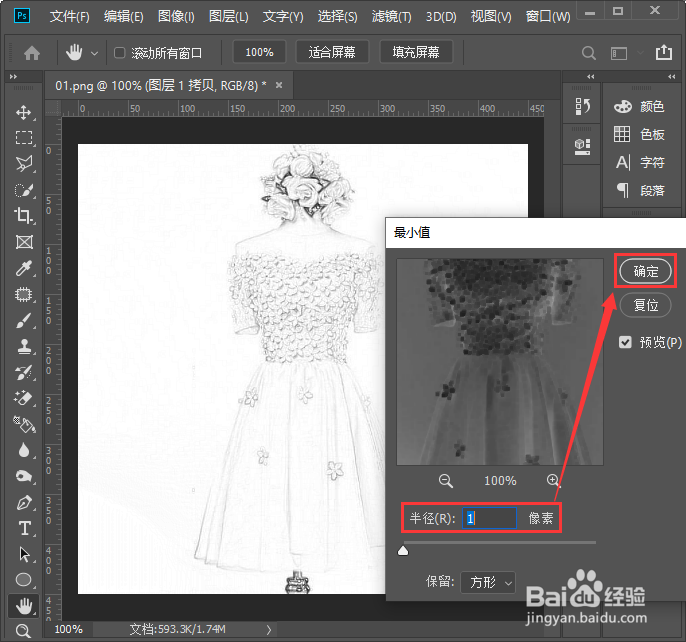Open the 文件(F) menu
This screenshot has height=642, width=686.
pos(70,17)
